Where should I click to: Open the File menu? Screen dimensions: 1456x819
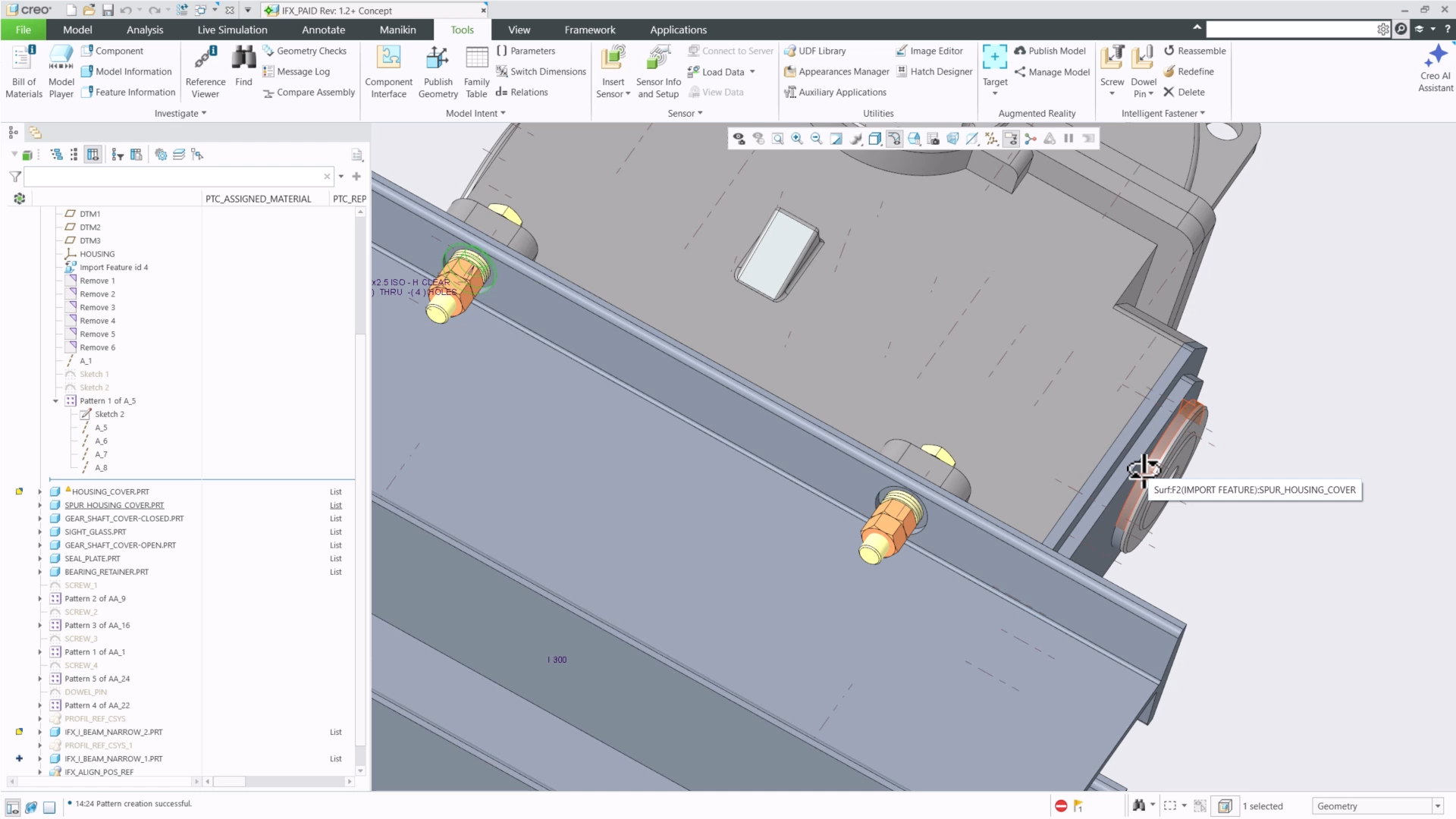tap(24, 30)
